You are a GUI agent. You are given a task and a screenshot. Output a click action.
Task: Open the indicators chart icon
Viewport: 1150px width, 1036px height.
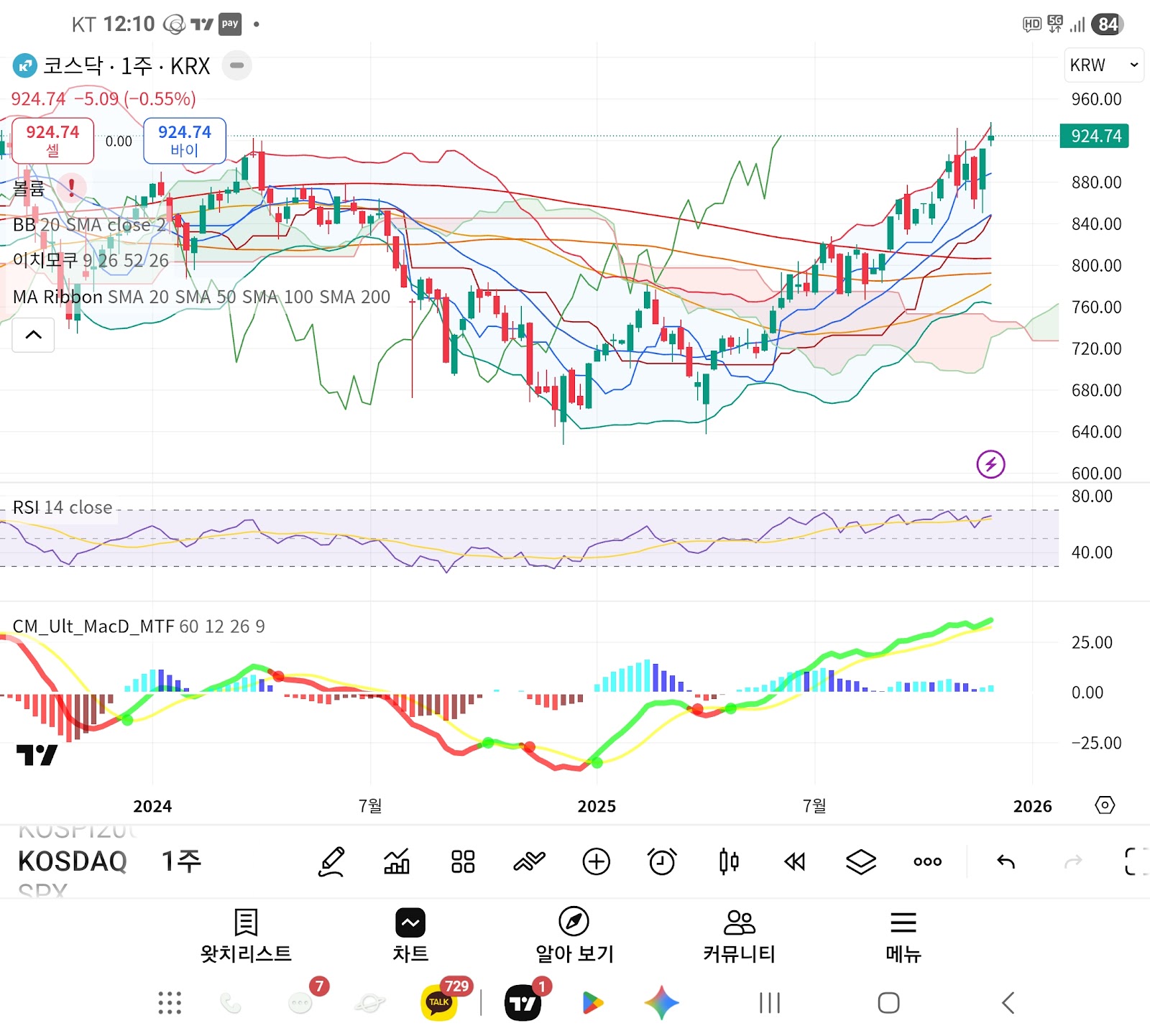397,861
